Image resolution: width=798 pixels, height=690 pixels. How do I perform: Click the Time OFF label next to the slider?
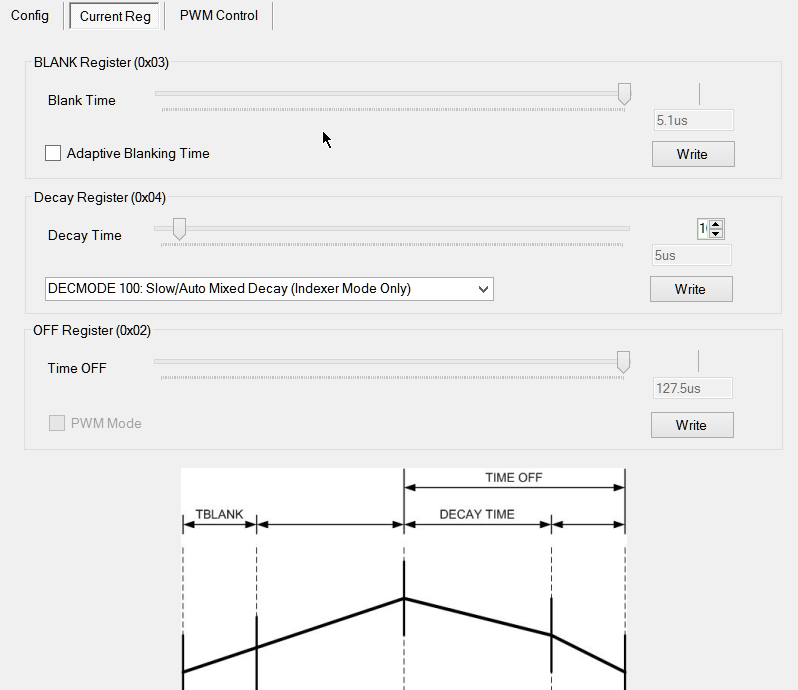tap(77, 368)
